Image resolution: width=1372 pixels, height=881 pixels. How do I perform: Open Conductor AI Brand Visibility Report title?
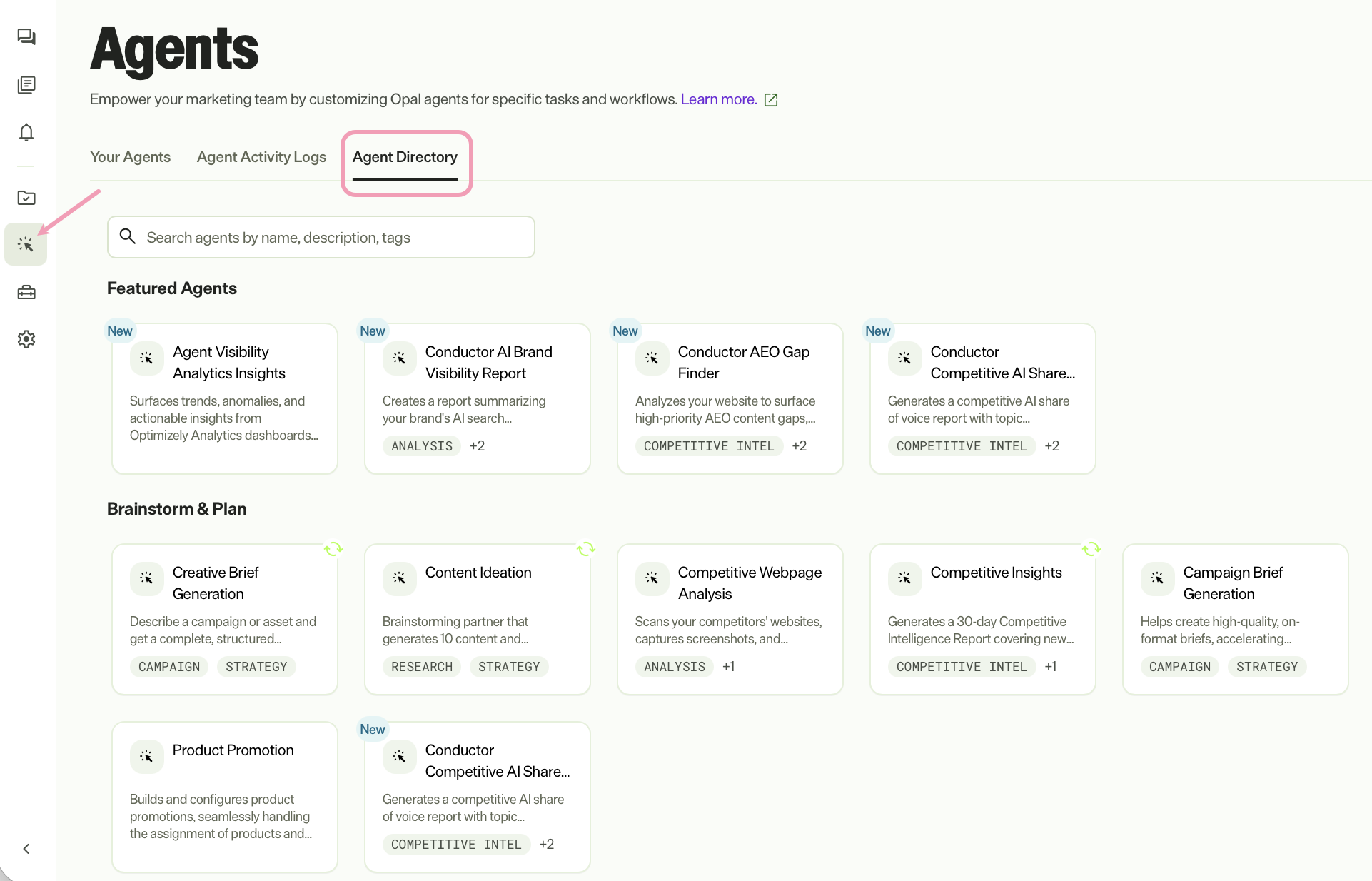[x=488, y=363]
